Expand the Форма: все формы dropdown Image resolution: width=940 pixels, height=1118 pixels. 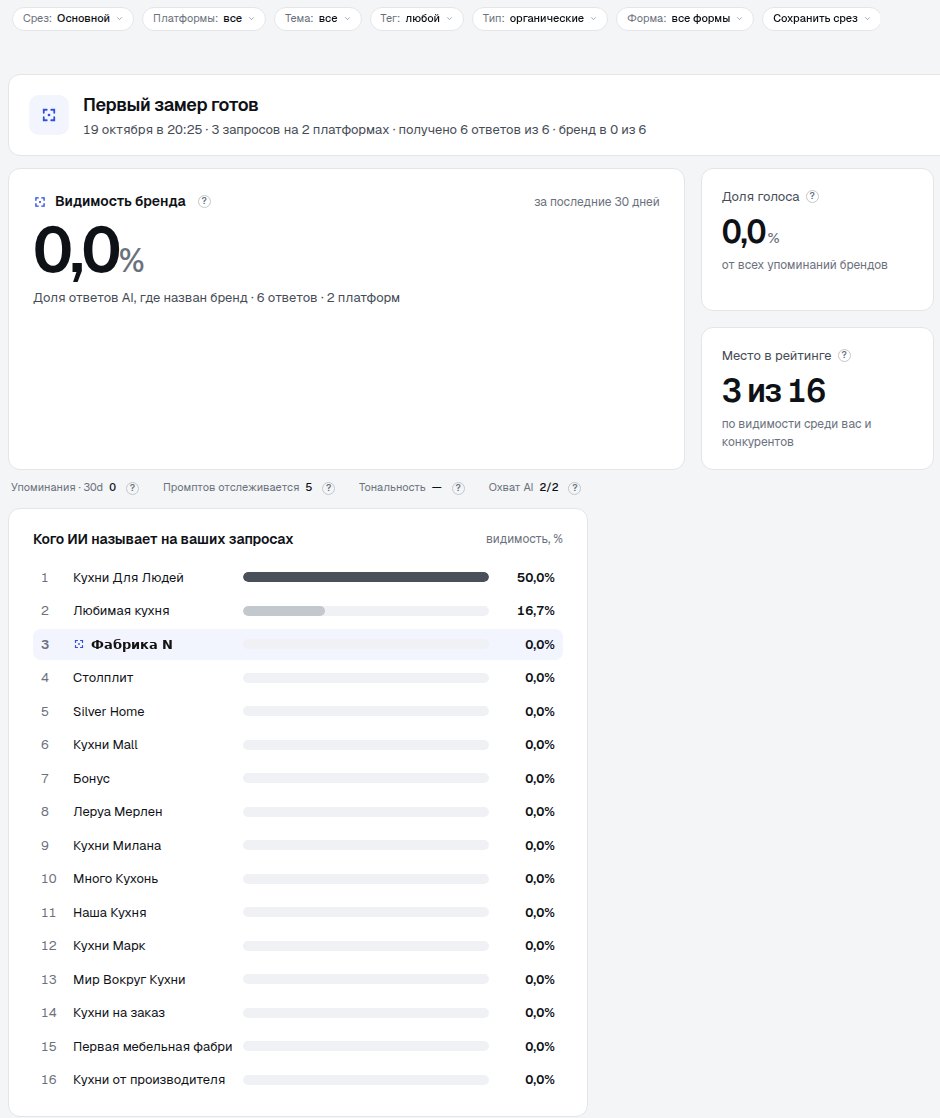[x=685, y=19]
